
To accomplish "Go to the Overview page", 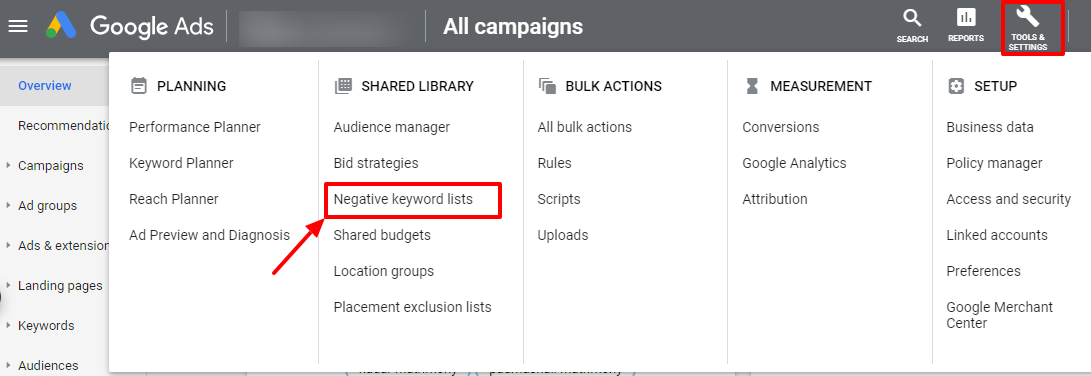I will 45,86.
